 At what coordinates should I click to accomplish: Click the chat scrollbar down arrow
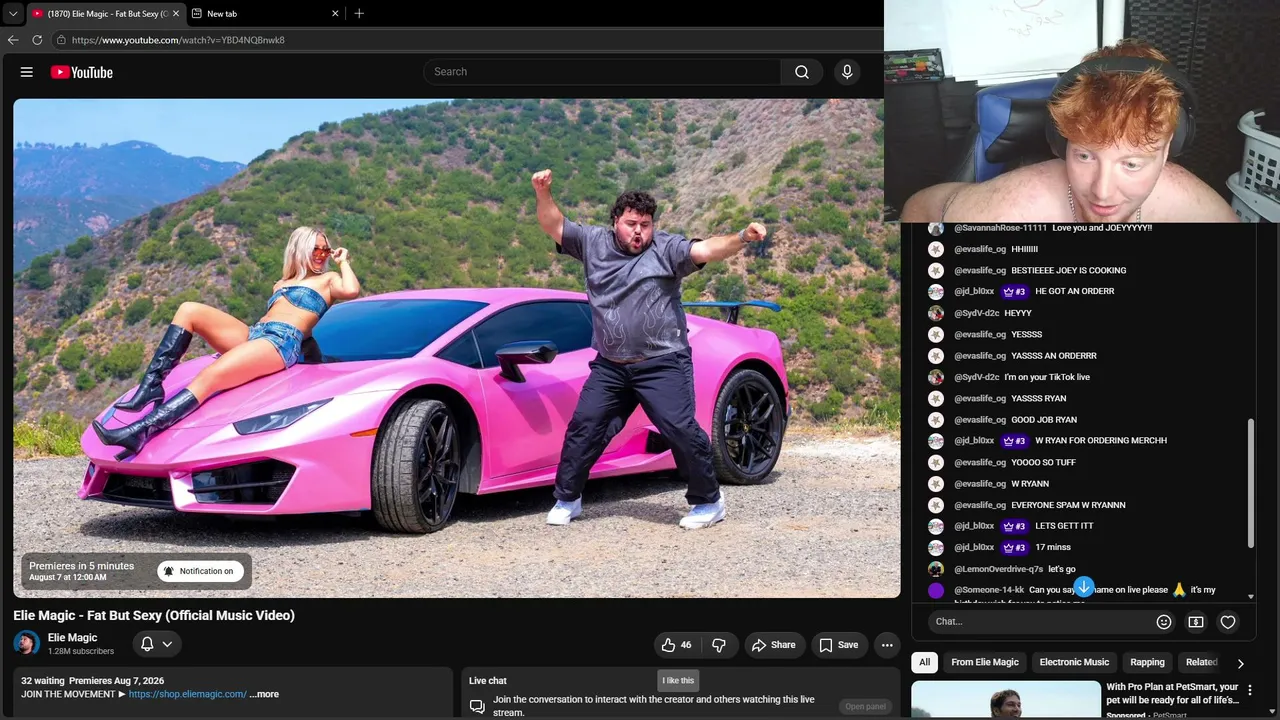pyautogui.click(x=1250, y=597)
